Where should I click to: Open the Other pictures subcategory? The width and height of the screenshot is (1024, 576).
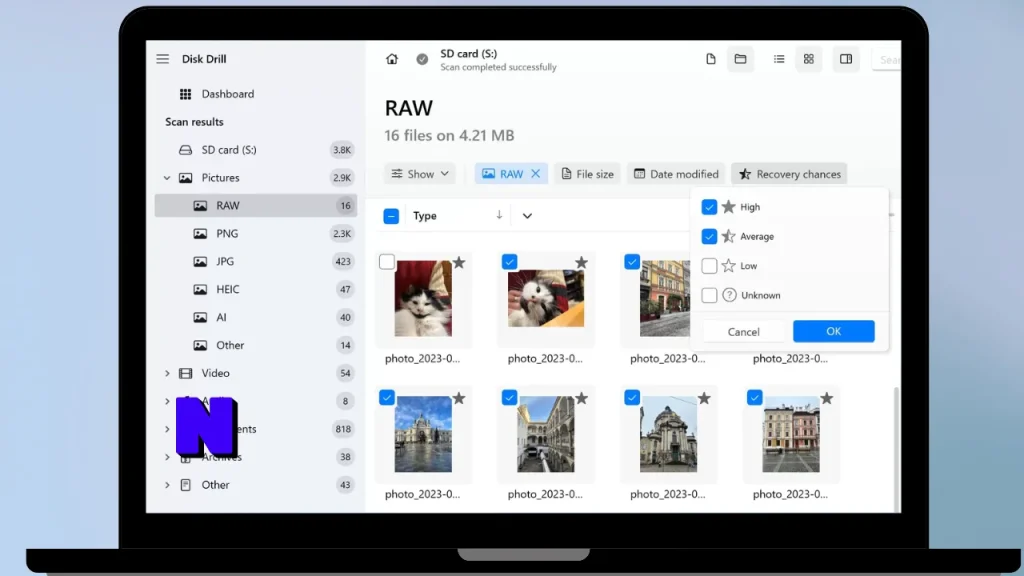click(256, 345)
